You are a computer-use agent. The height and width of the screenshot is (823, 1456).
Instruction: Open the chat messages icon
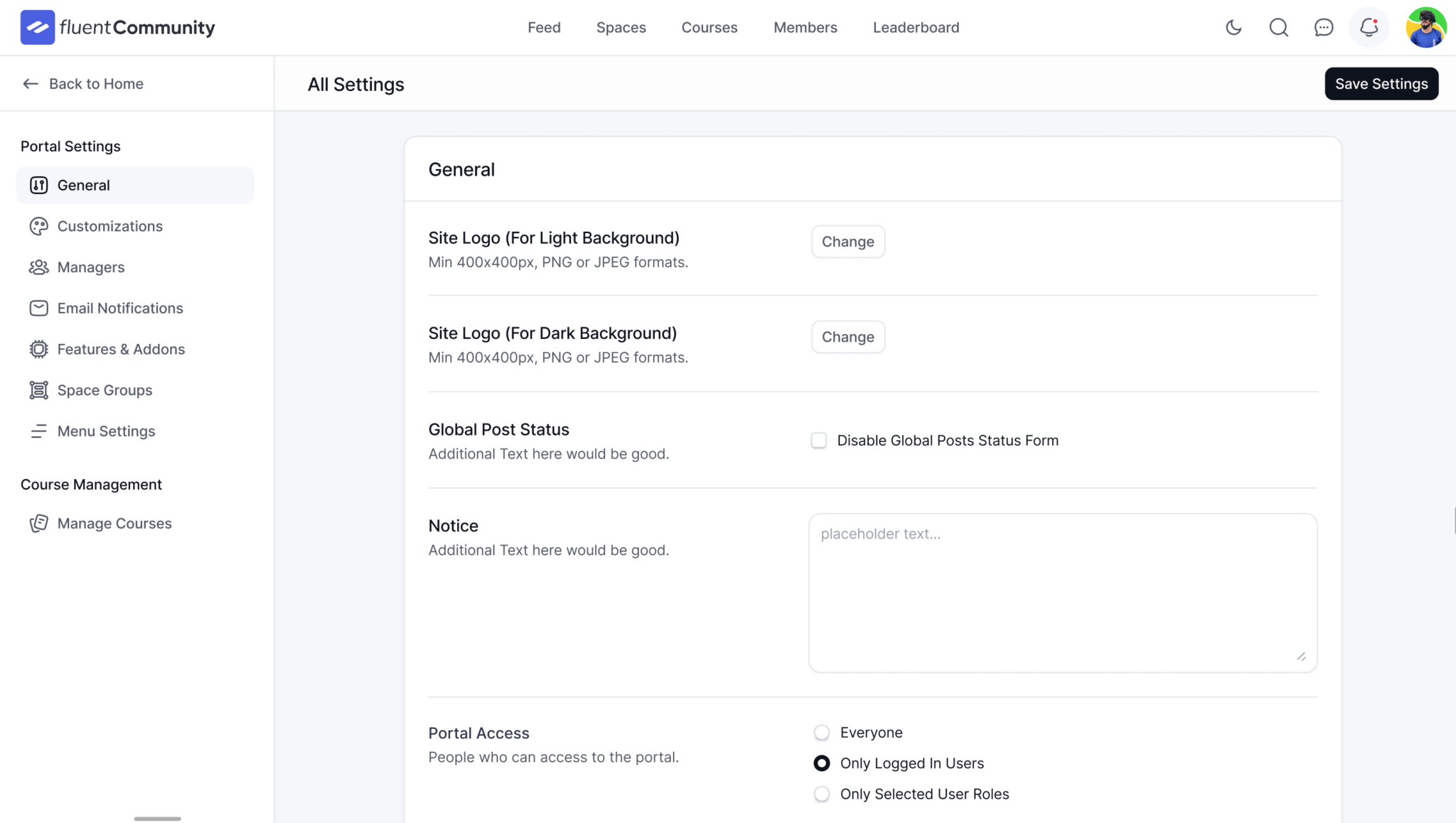pos(1324,27)
